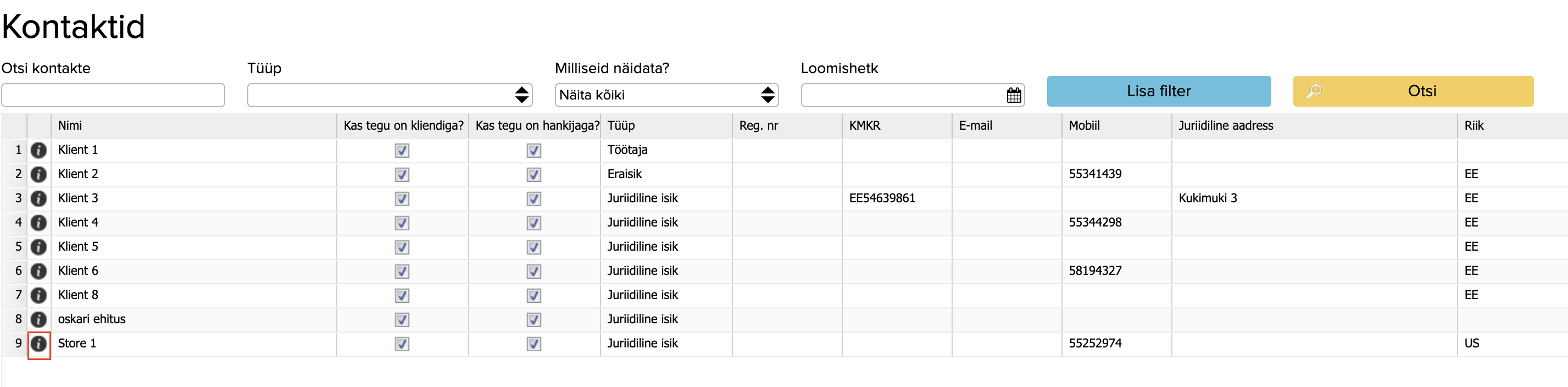Open info icon for Klient 1
Image resolution: width=1568 pixels, height=387 pixels.
pos(39,151)
